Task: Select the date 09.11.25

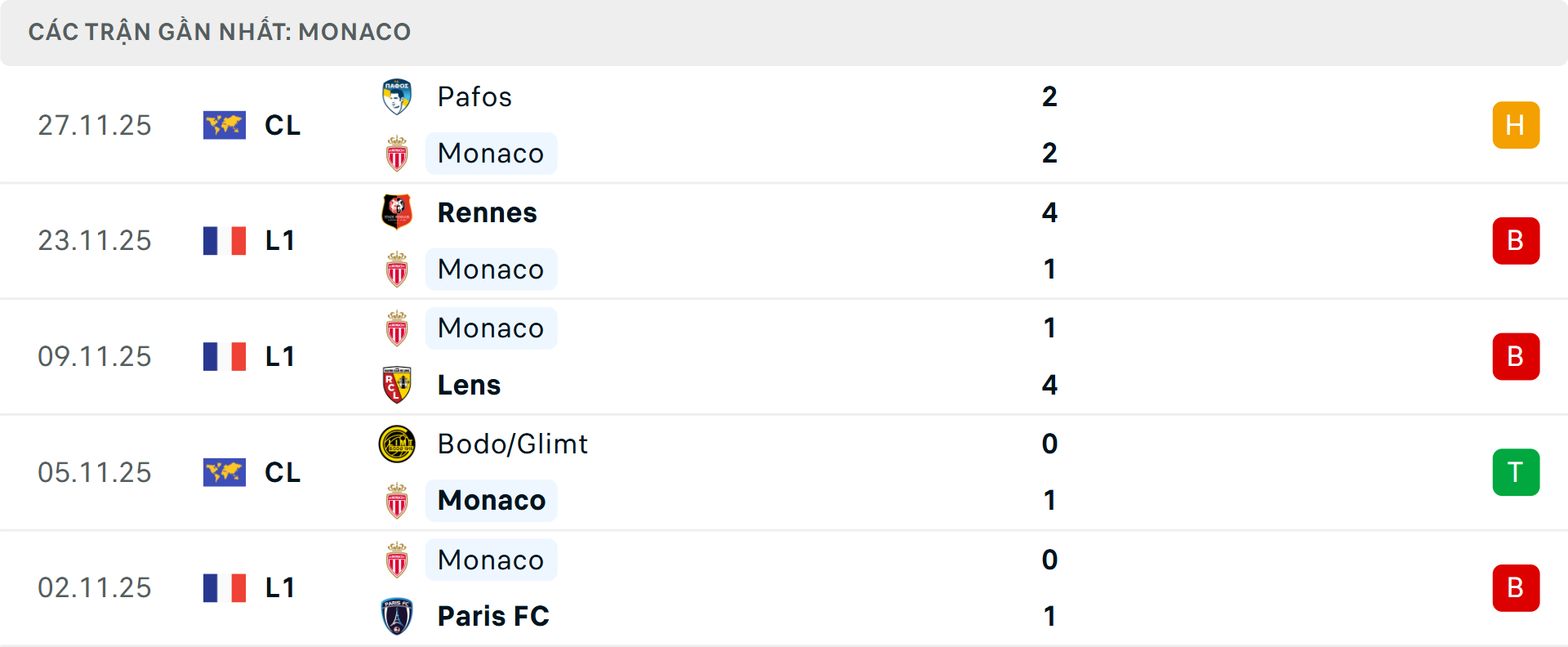Action: [95, 356]
